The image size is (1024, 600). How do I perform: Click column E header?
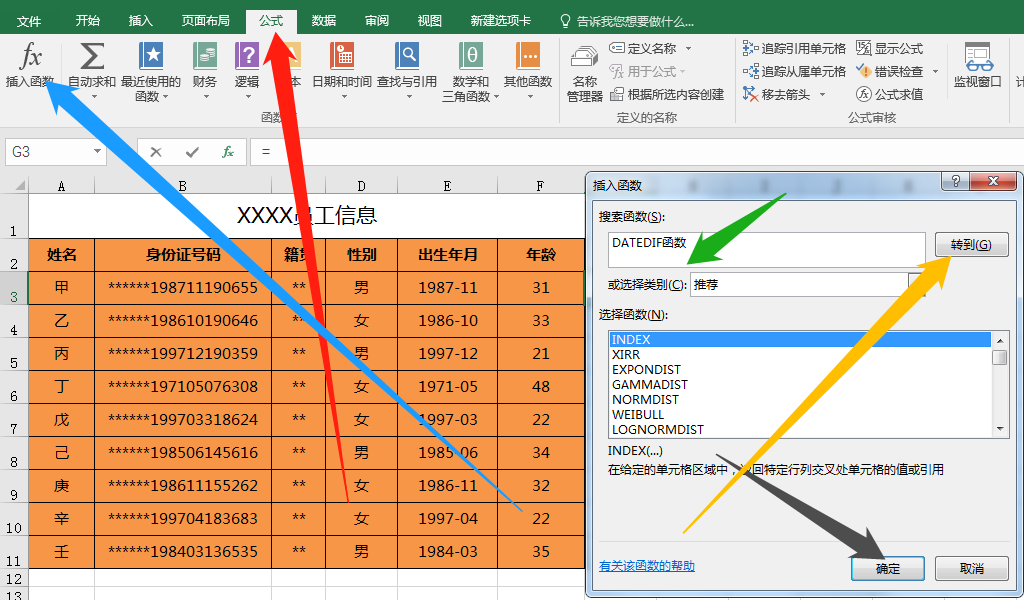click(447, 186)
